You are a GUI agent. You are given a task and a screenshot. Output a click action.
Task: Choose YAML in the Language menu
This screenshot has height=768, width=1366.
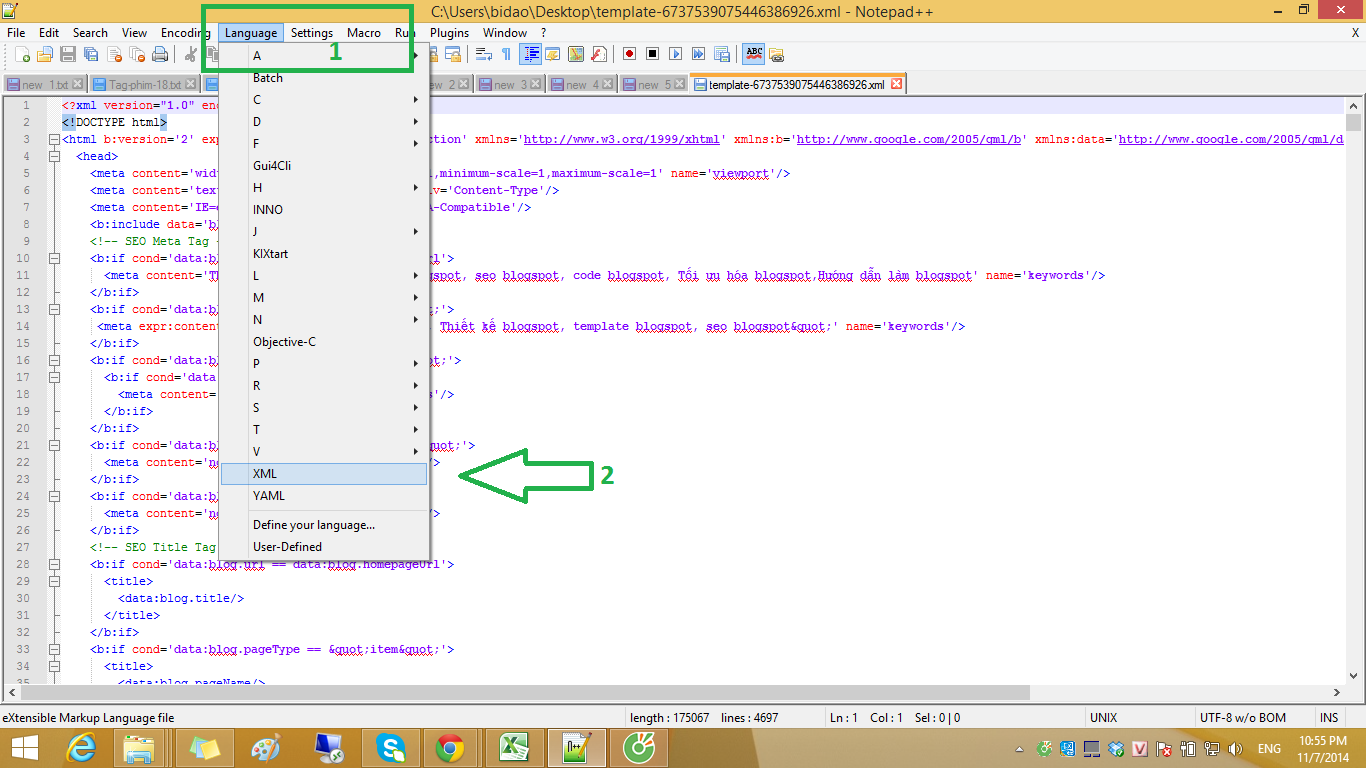pos(324,495)
